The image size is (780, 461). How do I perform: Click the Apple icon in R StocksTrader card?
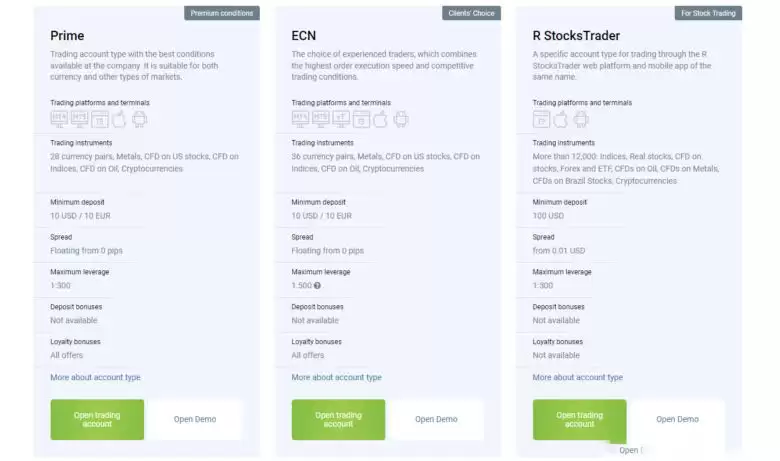coord(560,119)
